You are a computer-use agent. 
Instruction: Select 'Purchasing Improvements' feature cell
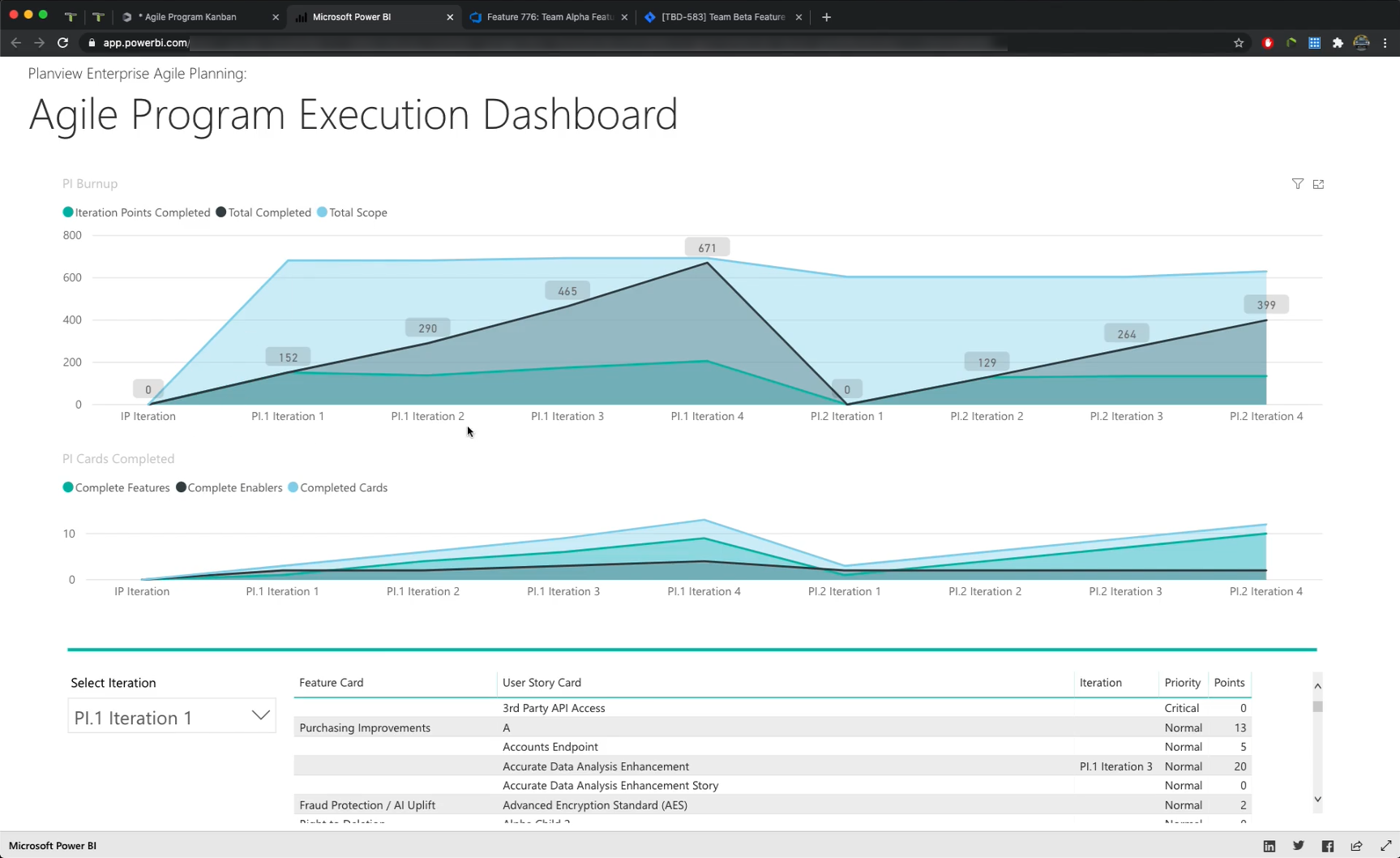point(365,727)
